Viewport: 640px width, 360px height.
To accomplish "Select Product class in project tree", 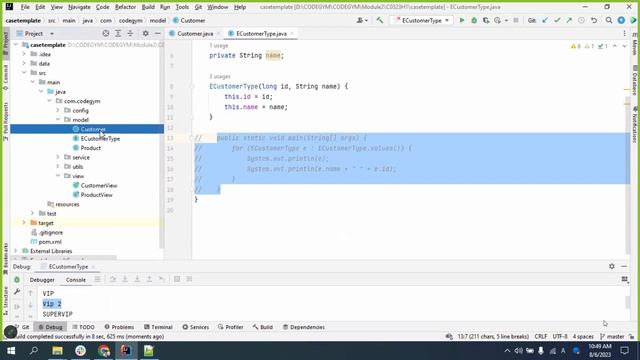I will (91, 148).
